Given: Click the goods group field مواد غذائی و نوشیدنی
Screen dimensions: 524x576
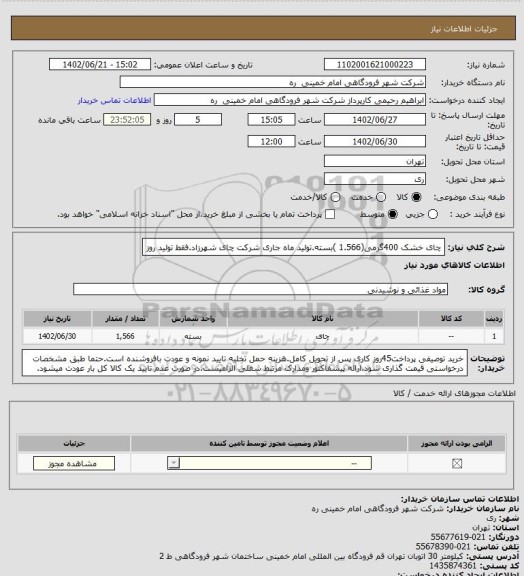Looking at the screenshot, I should click(x=261, y=289).
